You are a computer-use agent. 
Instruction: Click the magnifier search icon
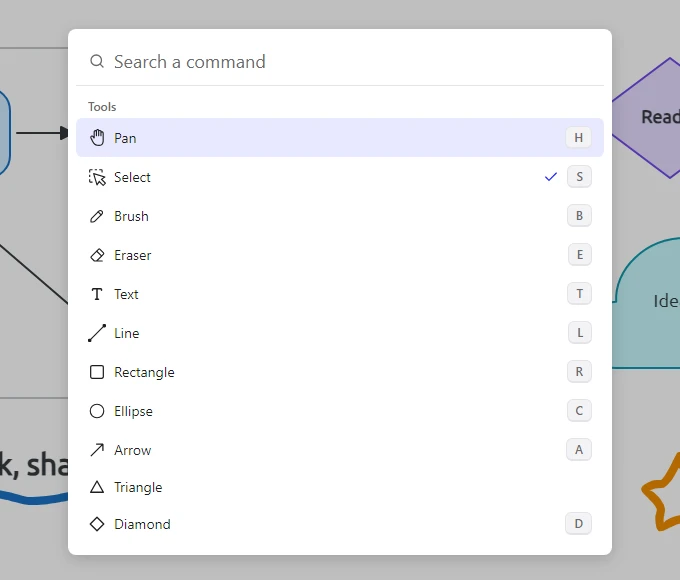97,62
